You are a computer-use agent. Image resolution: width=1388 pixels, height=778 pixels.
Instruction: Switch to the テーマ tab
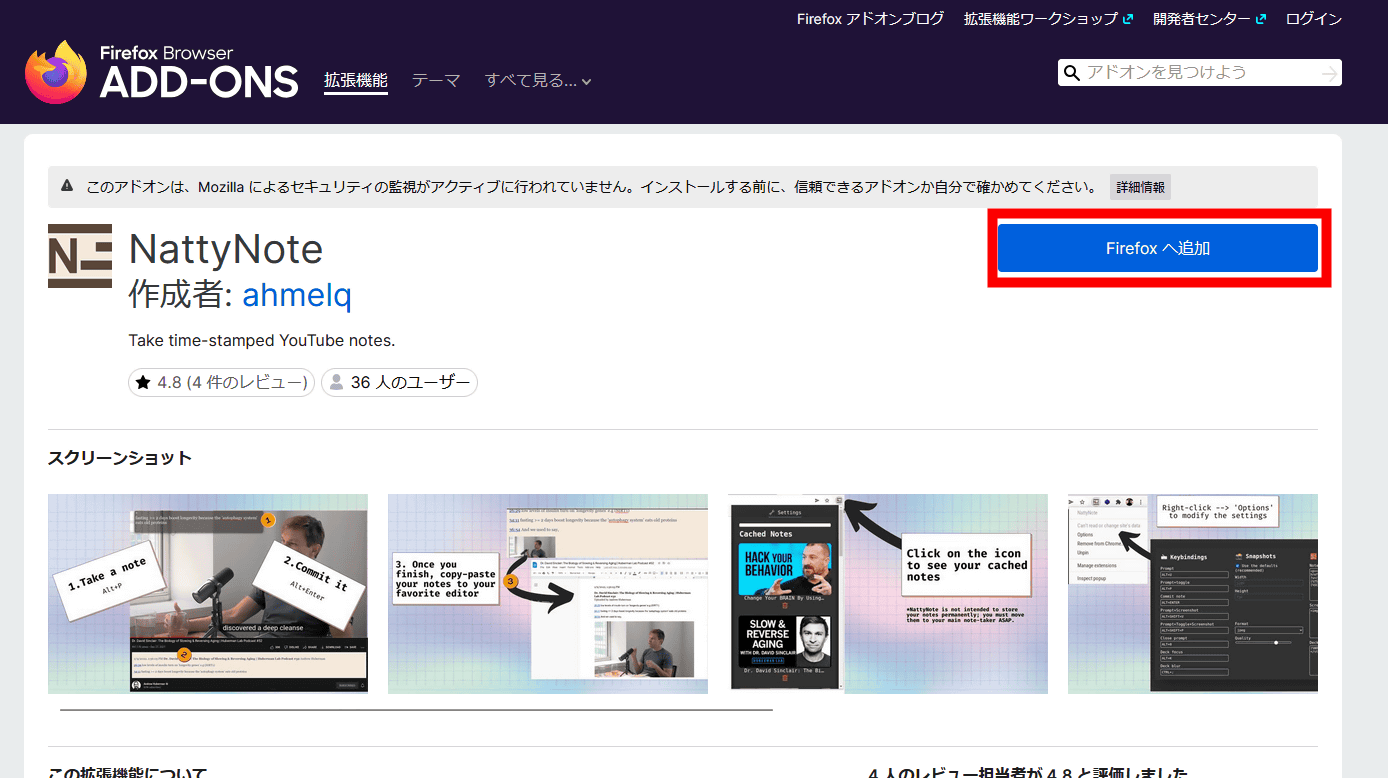[436, 81]
